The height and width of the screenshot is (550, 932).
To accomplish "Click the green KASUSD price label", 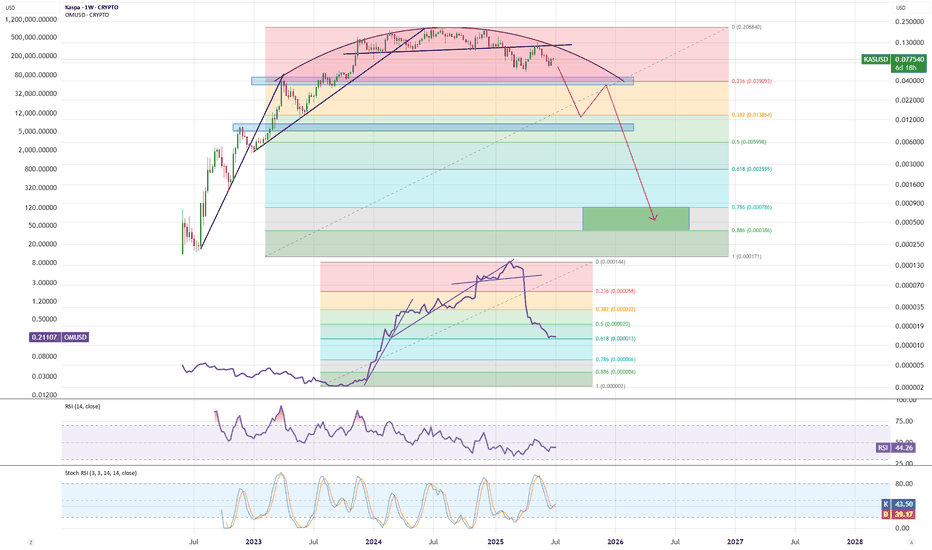I will coord(877,61).
